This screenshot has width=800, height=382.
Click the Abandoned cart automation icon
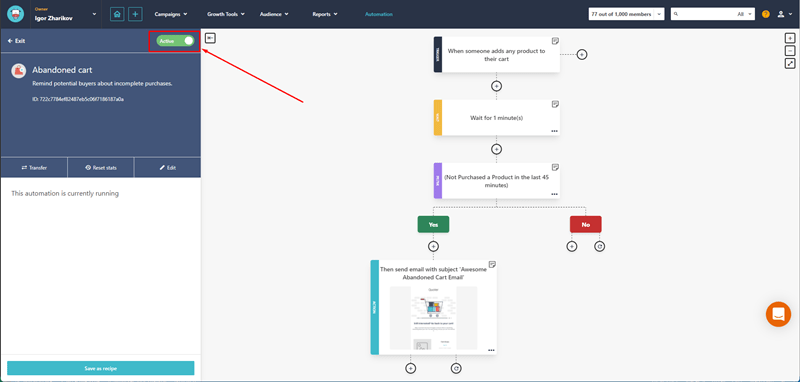click(x=19, y=71)
